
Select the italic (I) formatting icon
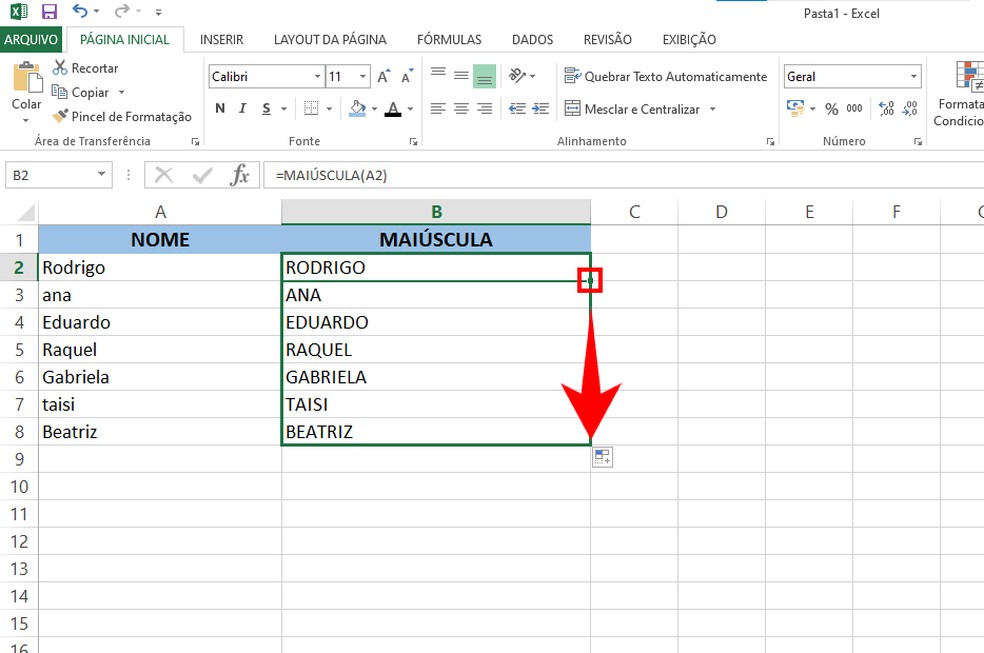[242, 108]
